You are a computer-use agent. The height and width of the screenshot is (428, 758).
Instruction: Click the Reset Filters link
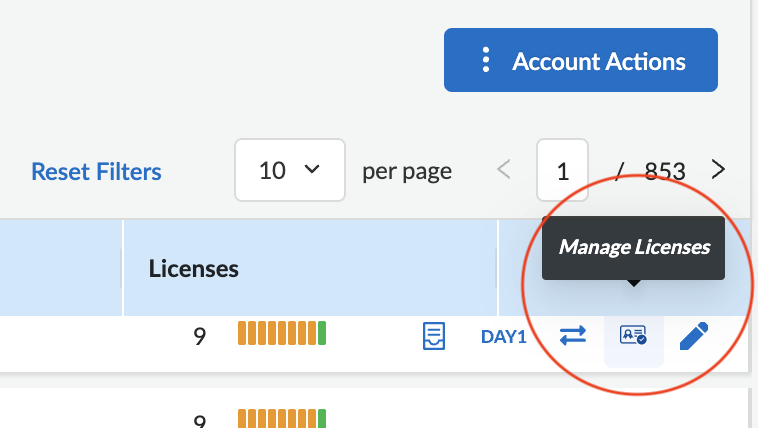coord(96,171)
